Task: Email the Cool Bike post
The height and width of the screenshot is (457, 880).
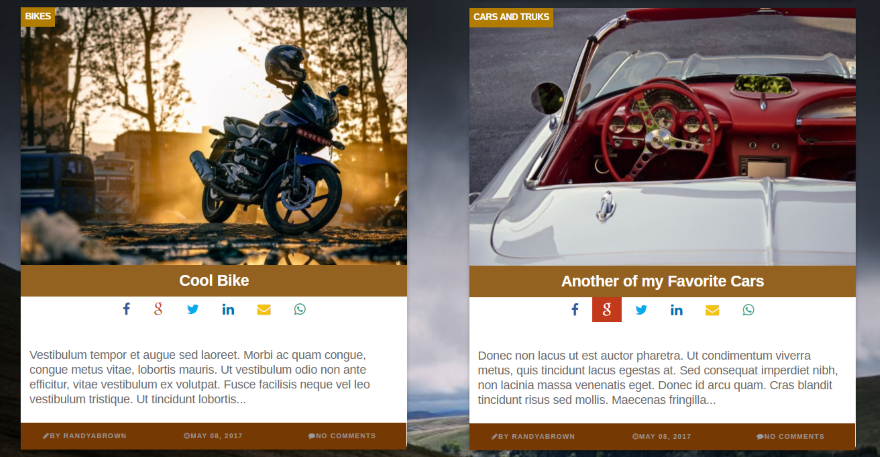Action: 264,309
